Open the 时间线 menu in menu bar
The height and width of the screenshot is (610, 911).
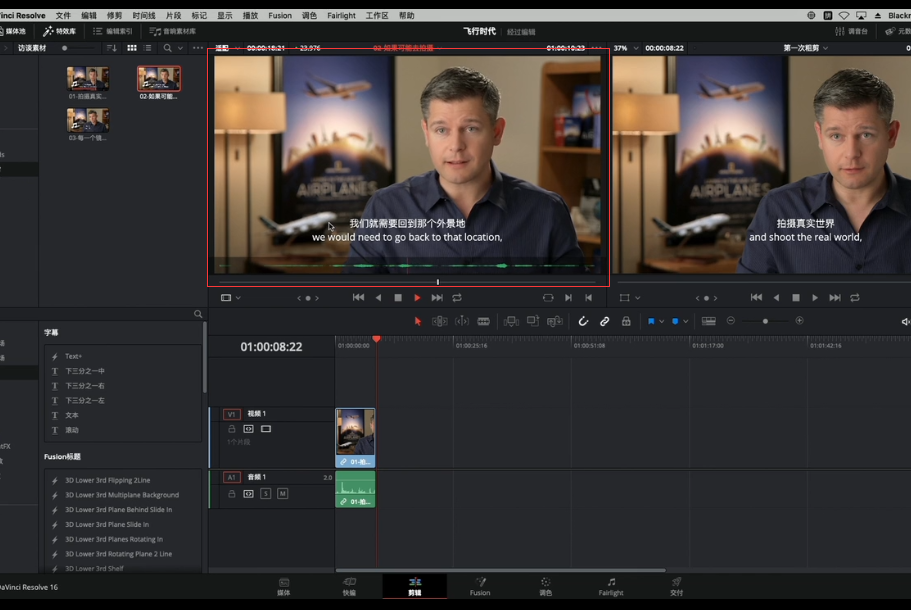[x=144, y=16]
